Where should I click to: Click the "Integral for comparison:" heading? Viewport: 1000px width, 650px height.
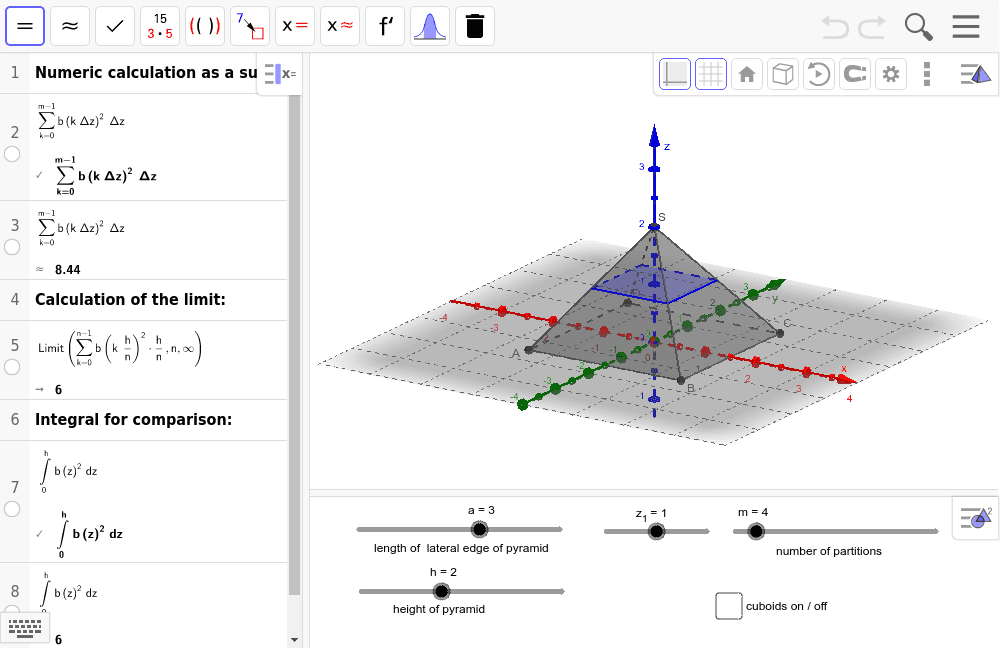133,420
